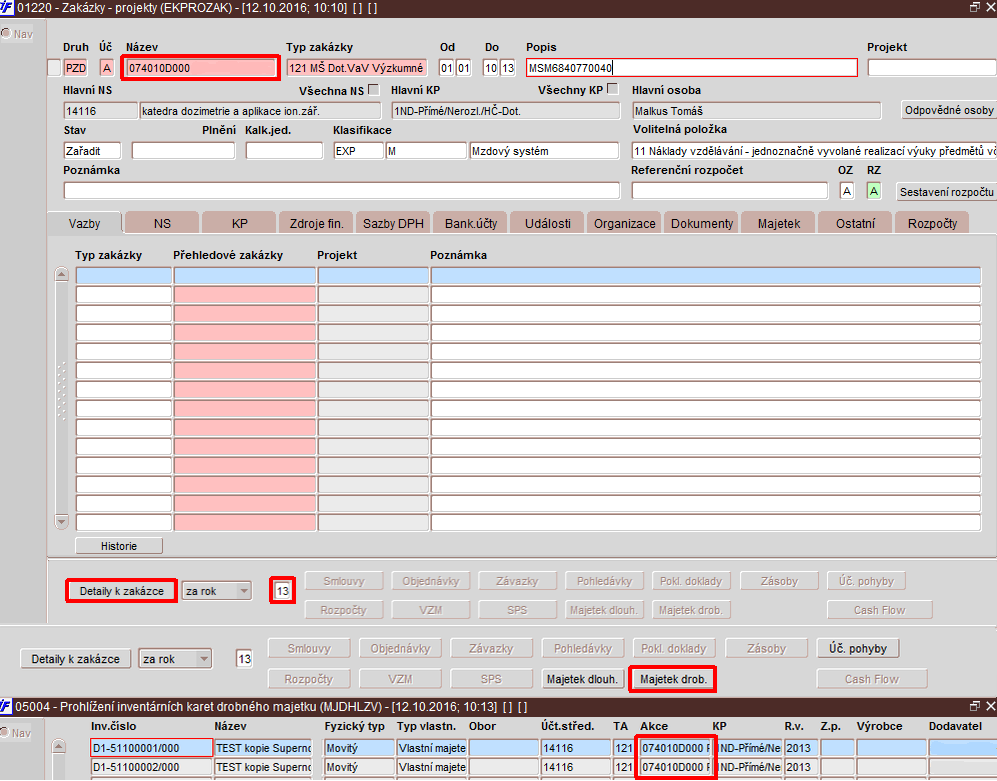Open the upper 'za rok' dropdown

[x=244, y=591]
